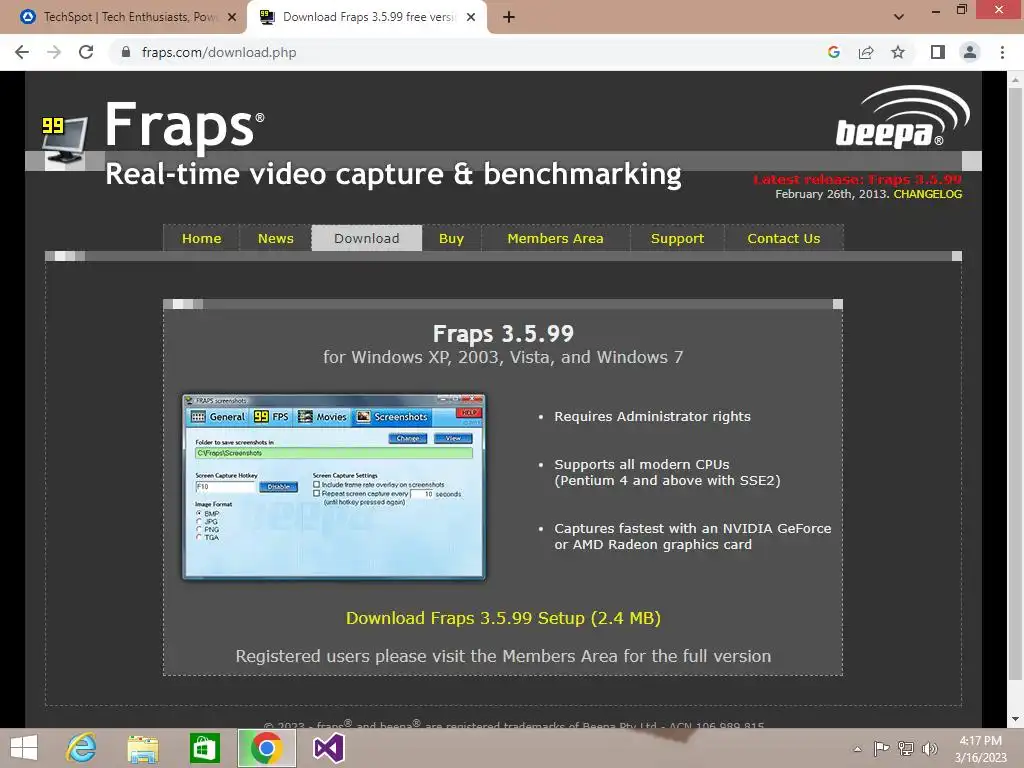Open the Buy page
Image resolution: width=1024 pixels, height=768 pixels.
451,238
